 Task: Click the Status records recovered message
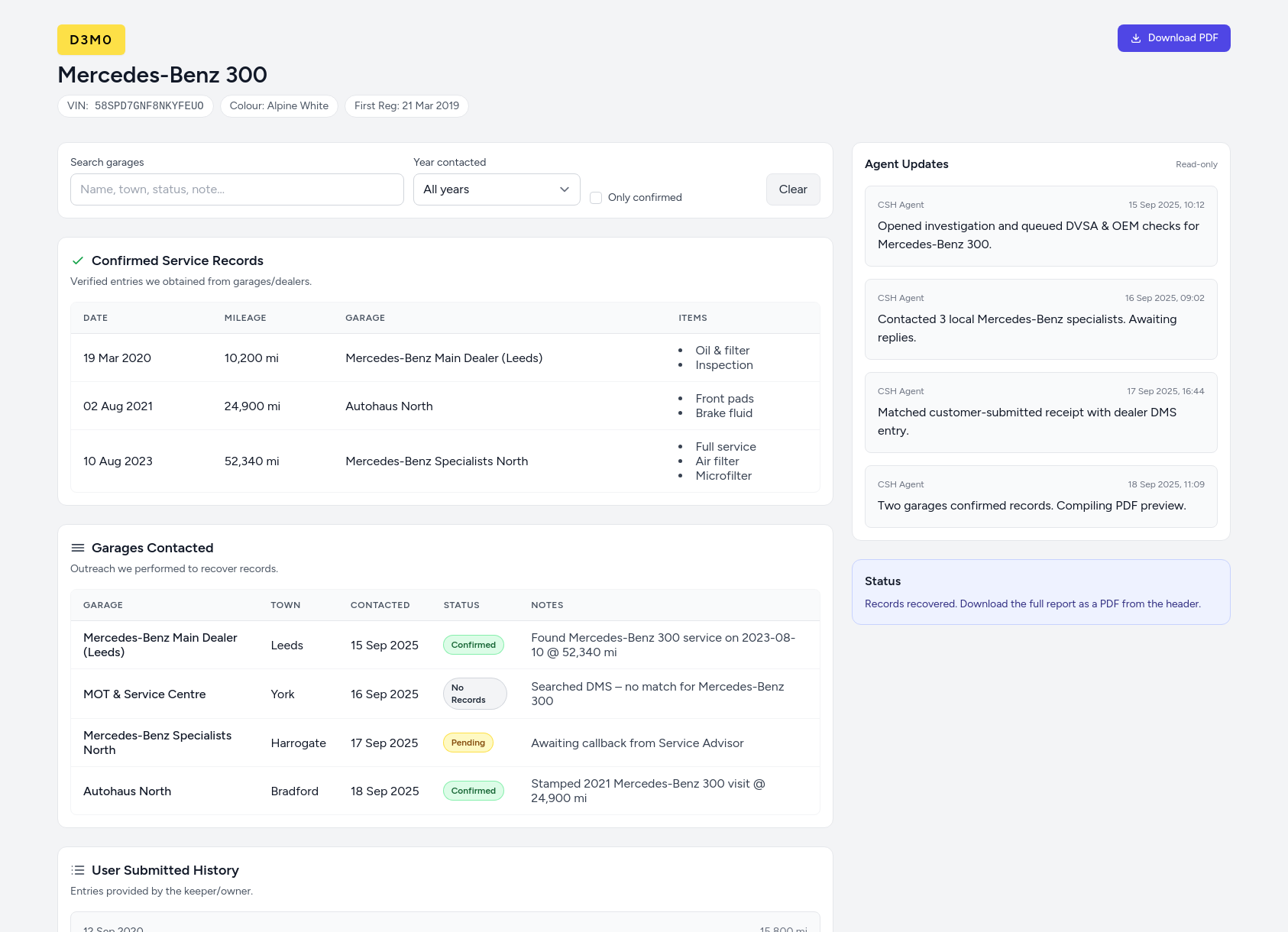coord(1032,604)
